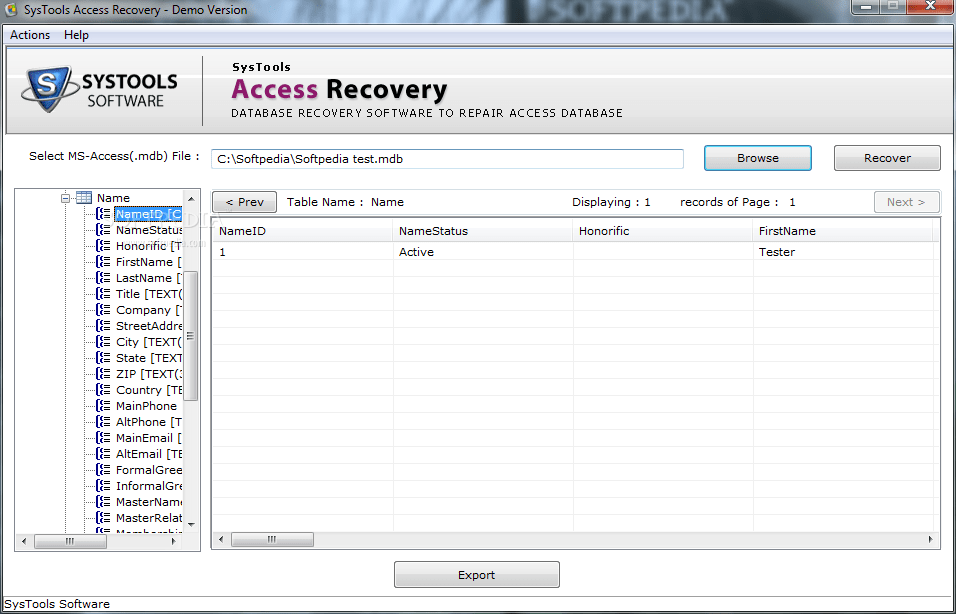Select the NameID field icon
The width and height of the screenshot is (956, 614).
pyautogui.click(x=104, y=213)
